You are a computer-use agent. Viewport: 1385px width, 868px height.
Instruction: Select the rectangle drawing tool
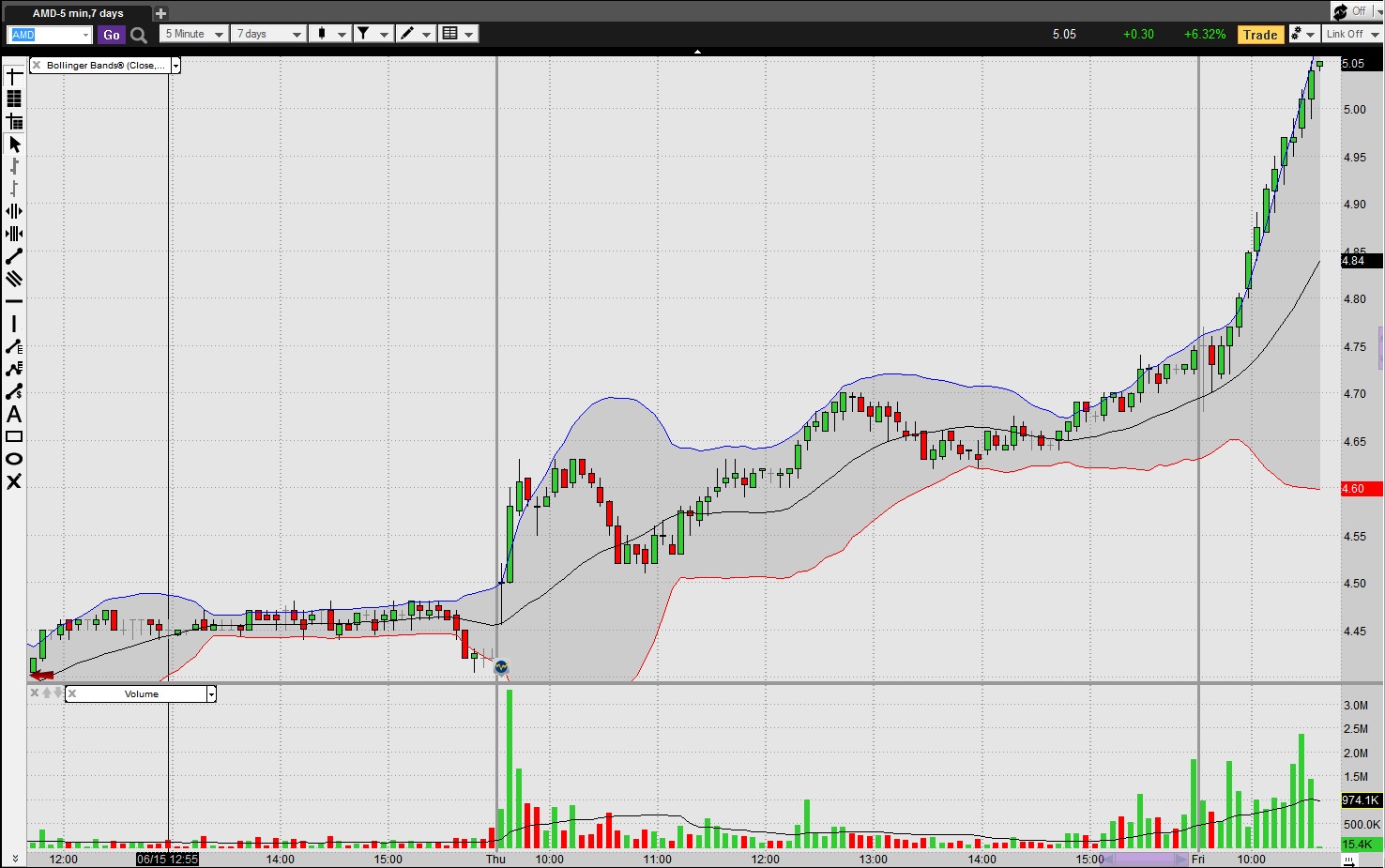(x=14, y=437)
